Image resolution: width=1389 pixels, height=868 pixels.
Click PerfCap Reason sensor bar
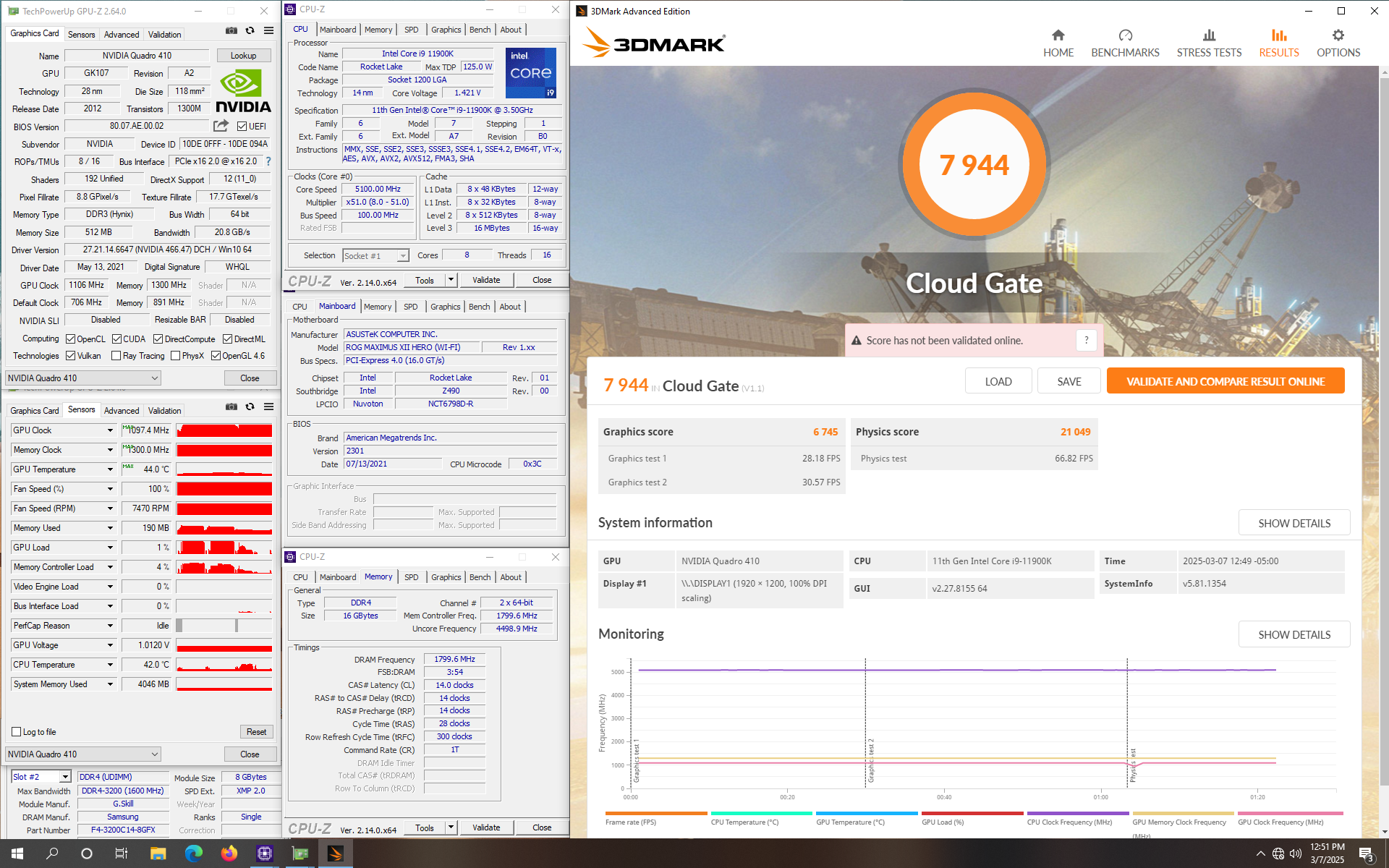pos(224,626)
